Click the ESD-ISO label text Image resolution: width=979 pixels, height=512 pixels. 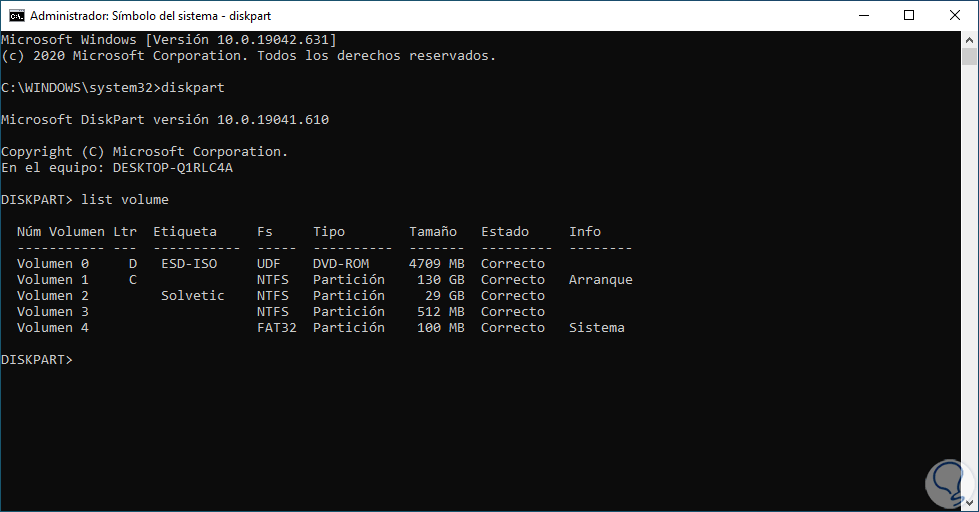click(189, 263)
